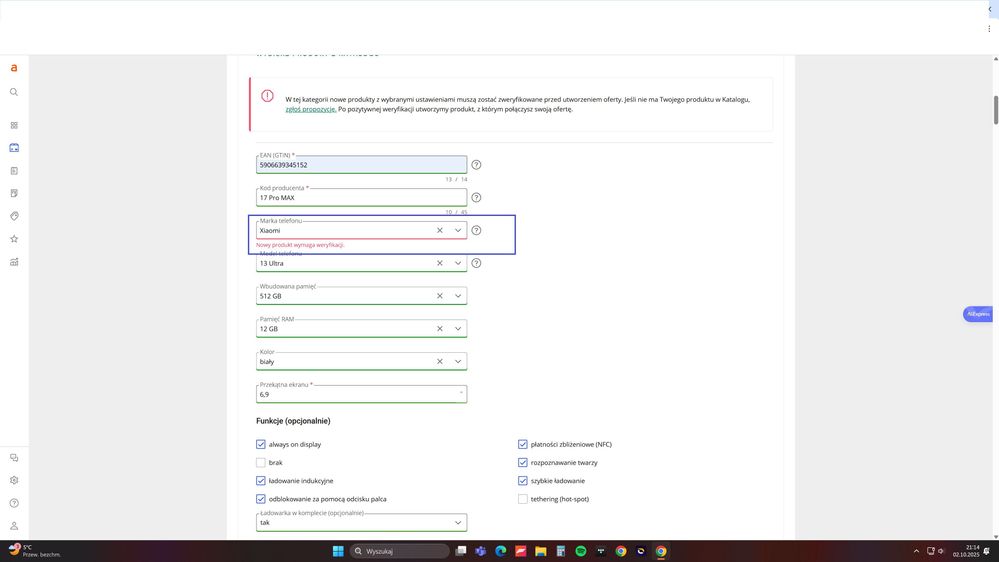Expand the Wbudowana pamięć dropdown

tap(458, 296)
